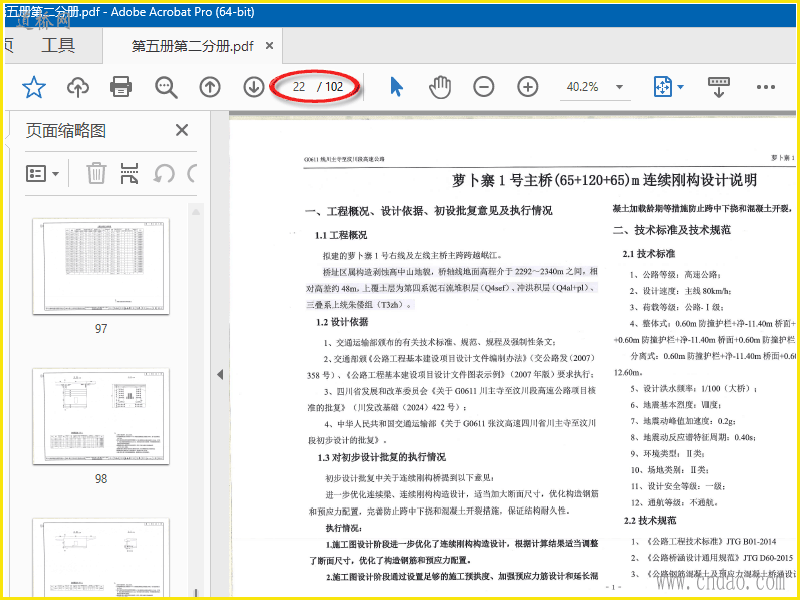Zoom in using the plus button
Image resolution: width=800 pixels, height=600 pixels.
tap(528, 87)
